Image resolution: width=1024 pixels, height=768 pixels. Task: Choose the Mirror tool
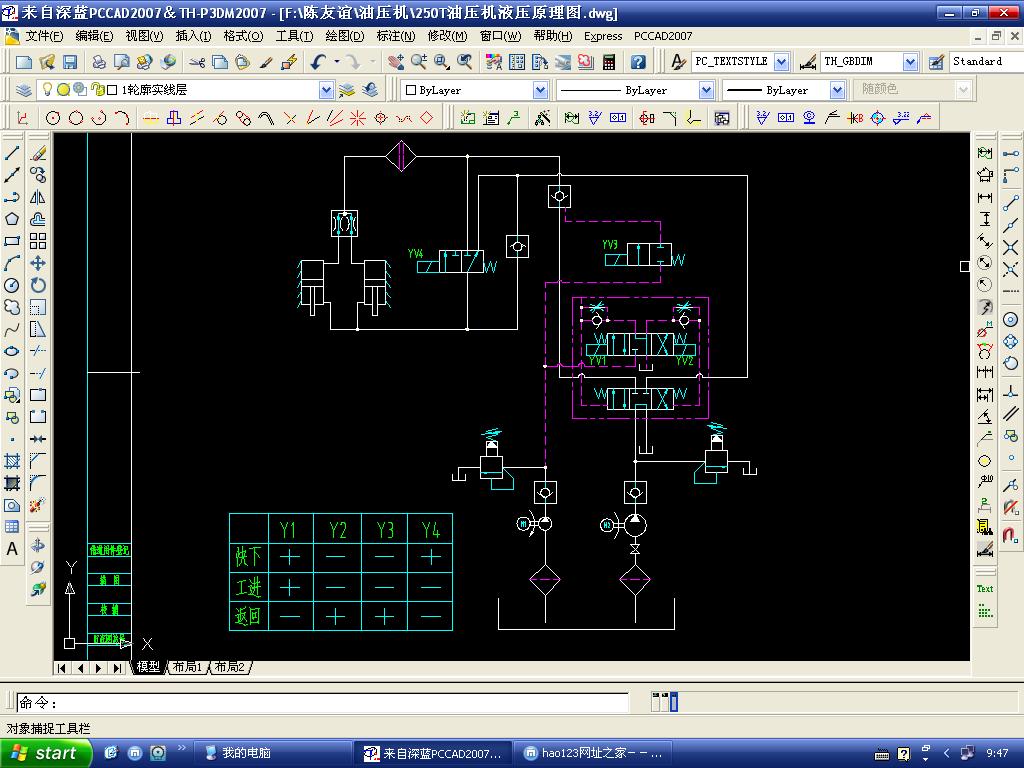(38, 197)
